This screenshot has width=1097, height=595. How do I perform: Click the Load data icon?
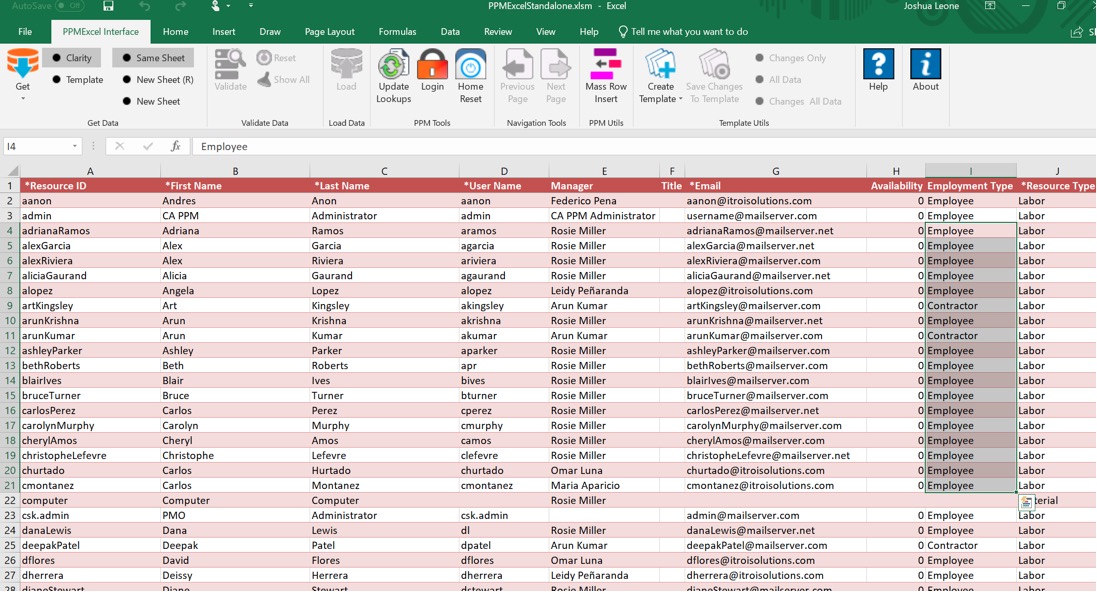346,64
